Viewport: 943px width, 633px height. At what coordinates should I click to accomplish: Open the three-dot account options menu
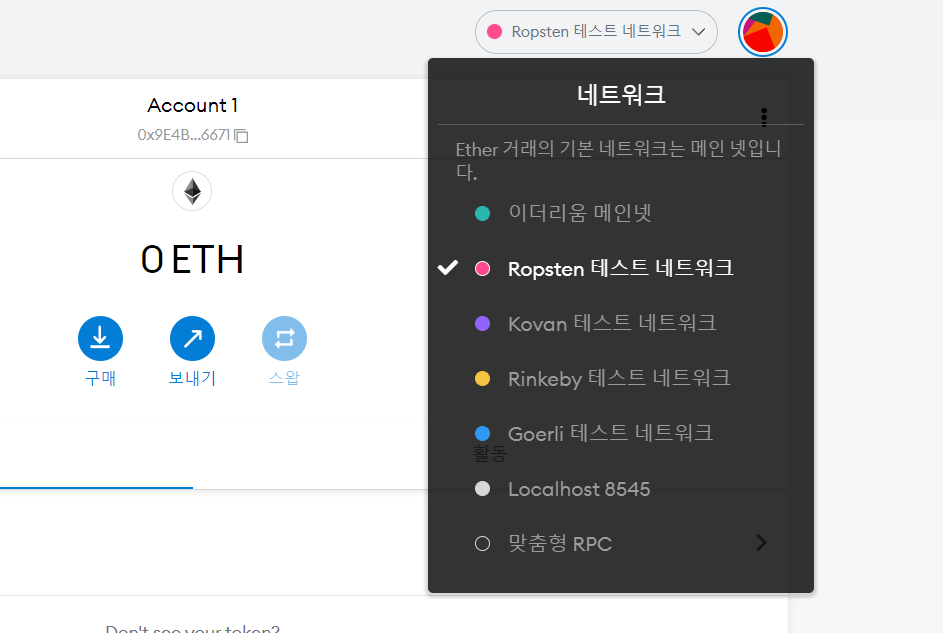click(764, 117)
